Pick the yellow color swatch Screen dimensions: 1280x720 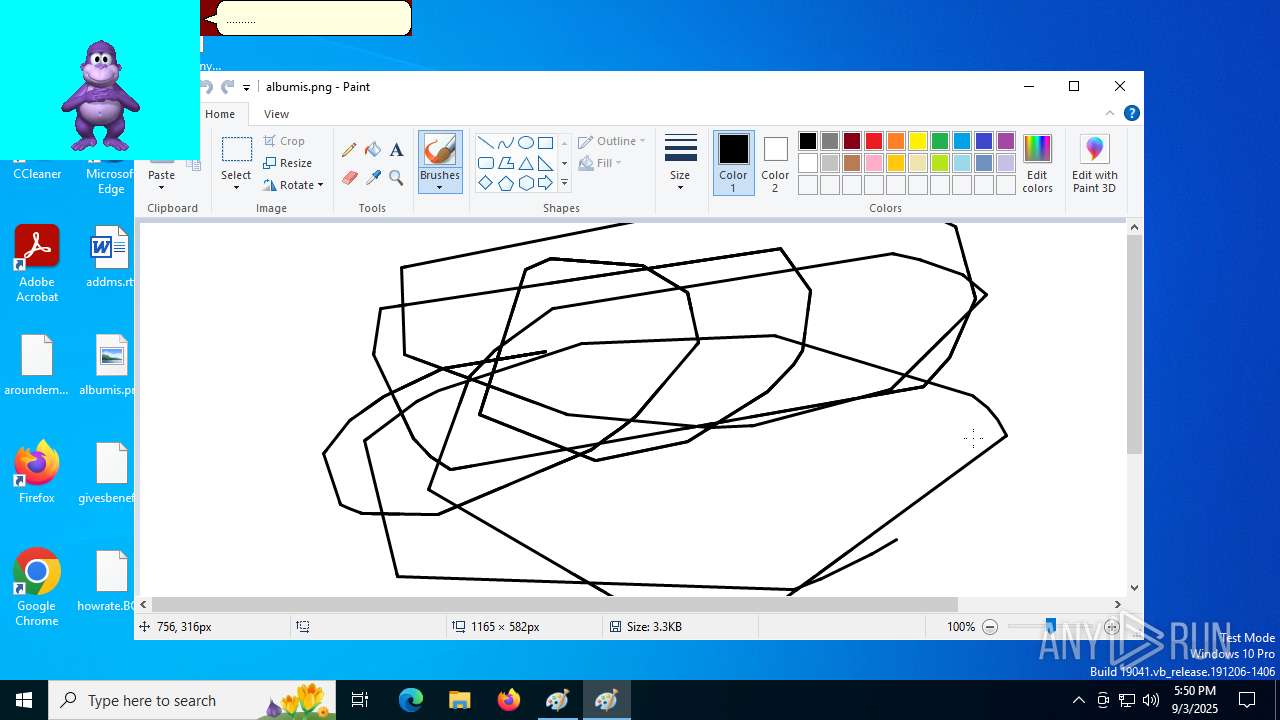click(x=918, y=141)
